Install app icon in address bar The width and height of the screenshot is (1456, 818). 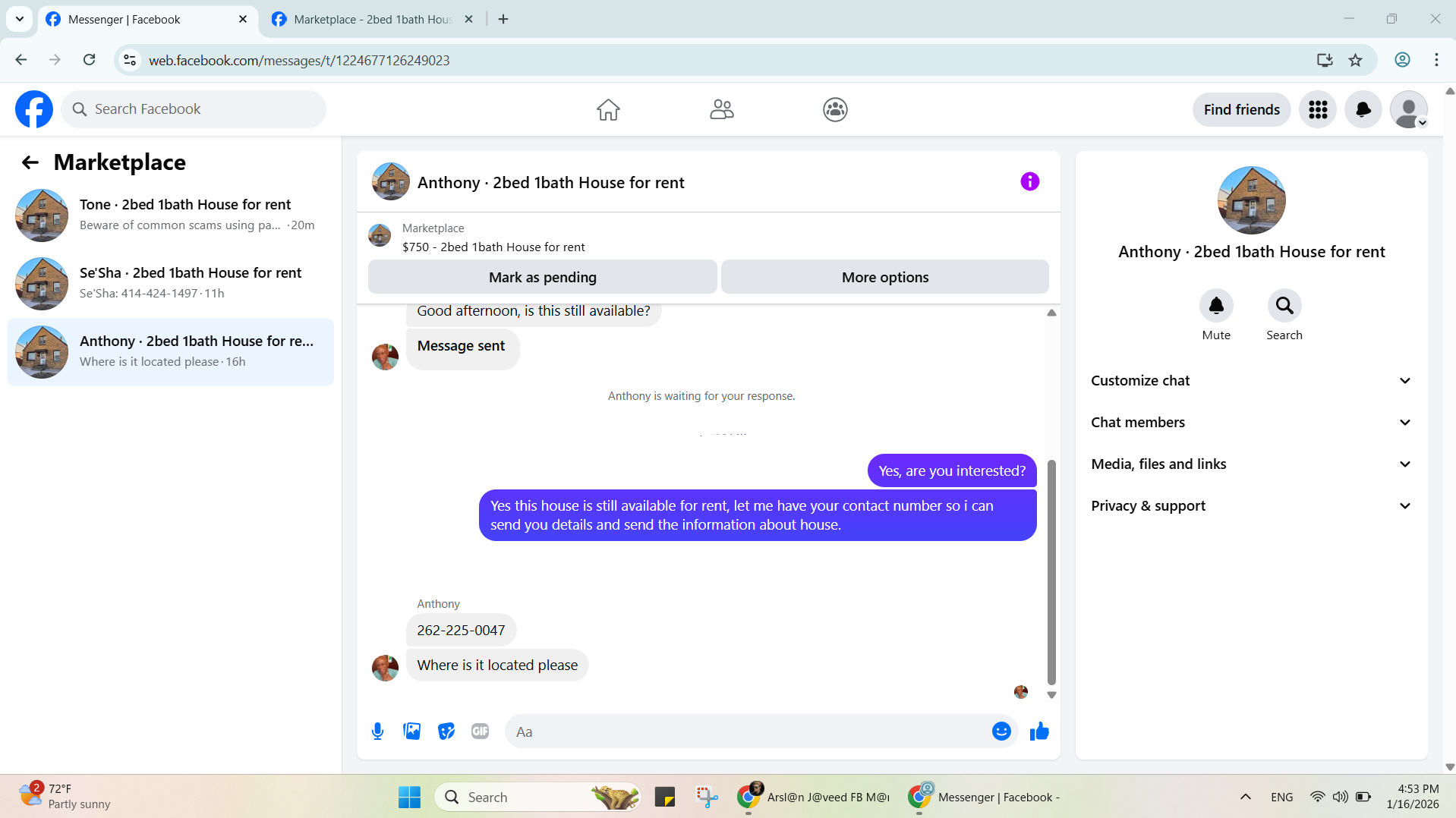(x=1325, y=60)
